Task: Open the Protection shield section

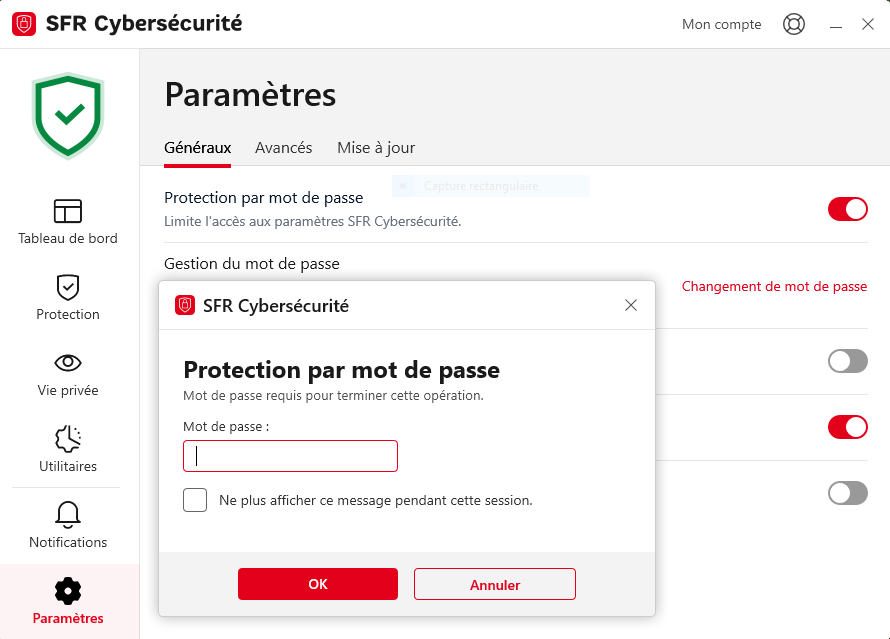Action: pos(68,287)
